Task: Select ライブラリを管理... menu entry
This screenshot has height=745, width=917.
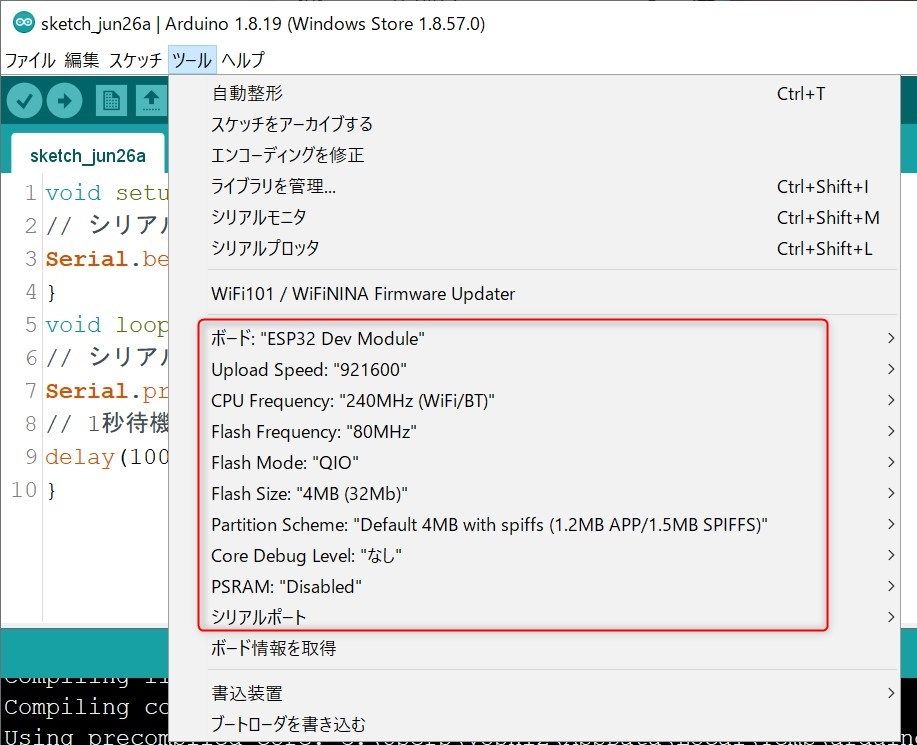Action: (273, 187)
